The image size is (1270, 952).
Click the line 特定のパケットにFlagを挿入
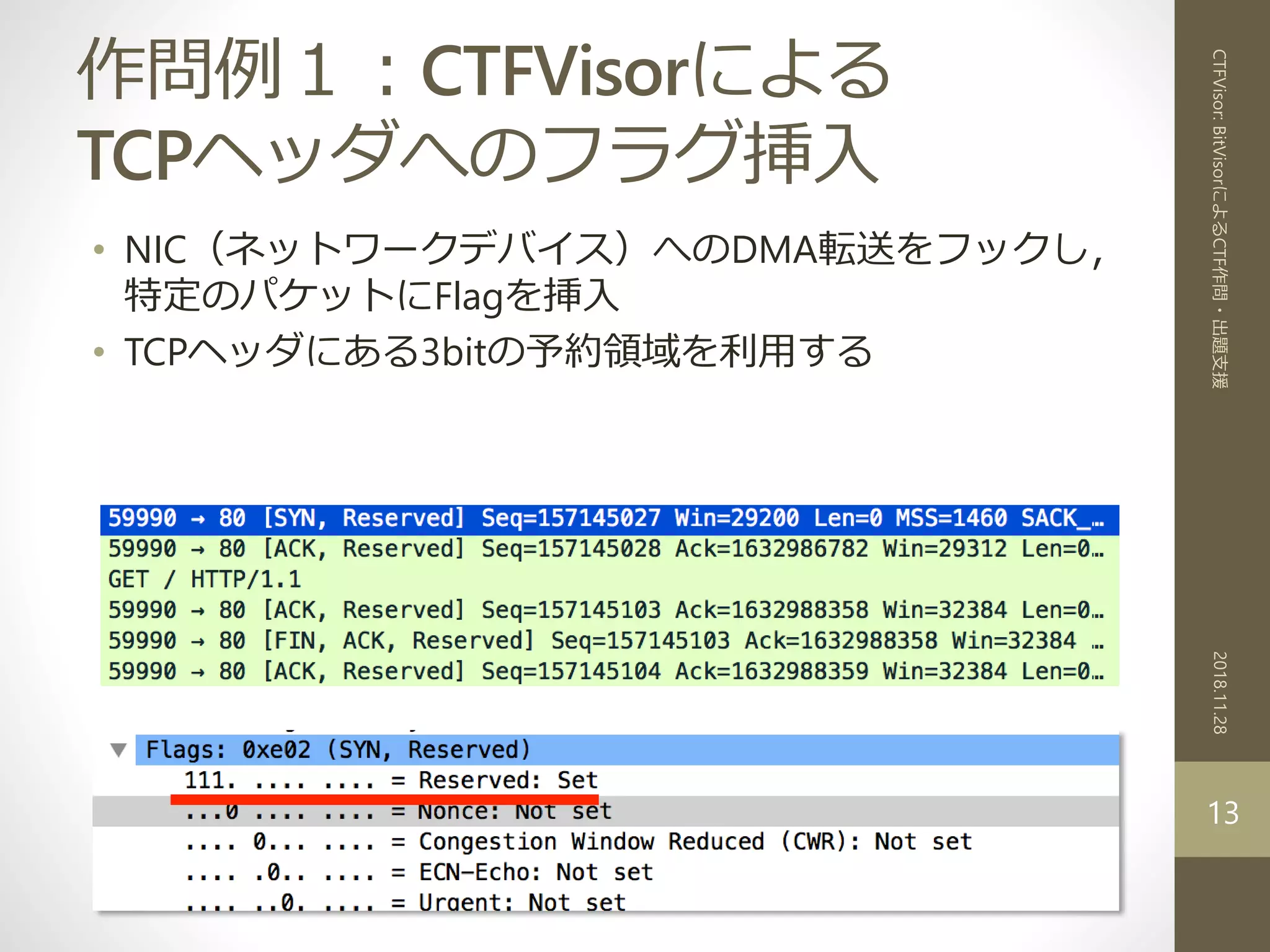(372, 295)
